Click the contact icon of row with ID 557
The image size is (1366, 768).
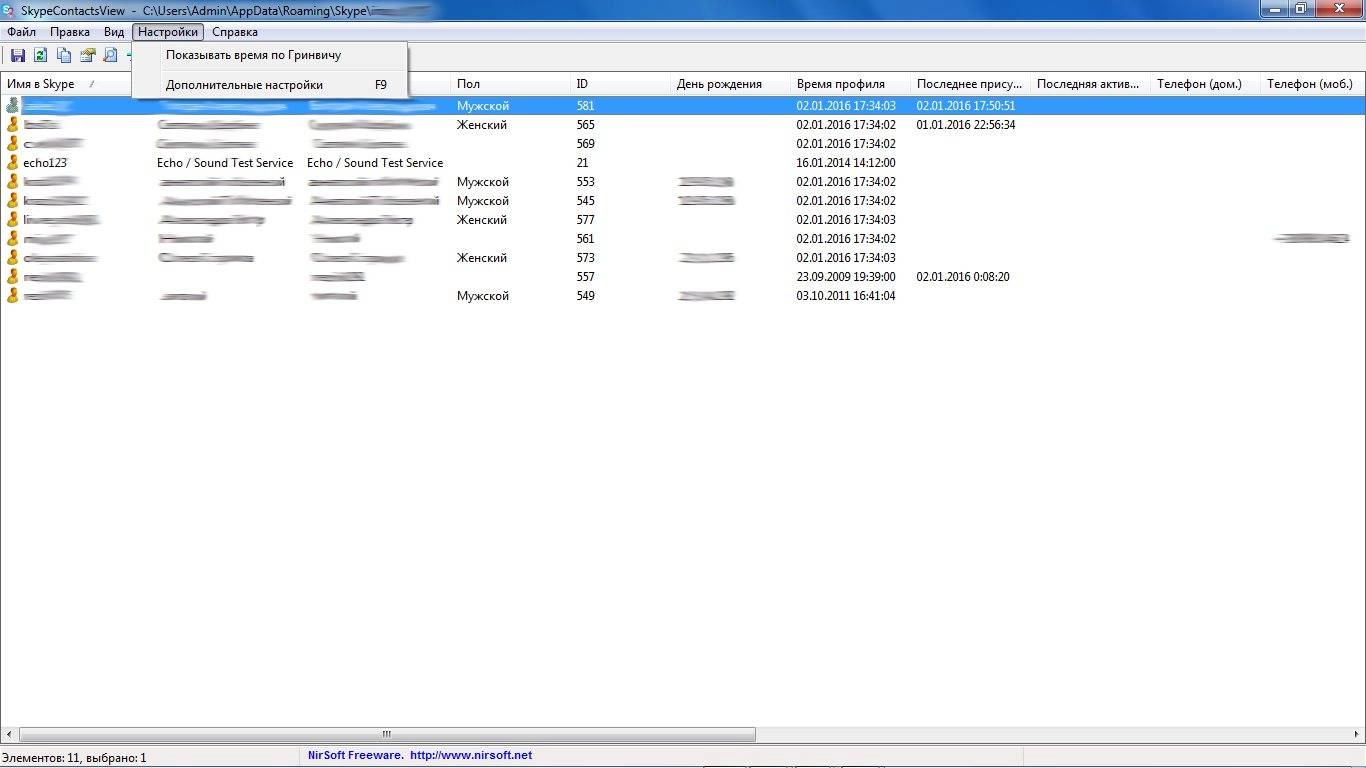coord(12,276)
